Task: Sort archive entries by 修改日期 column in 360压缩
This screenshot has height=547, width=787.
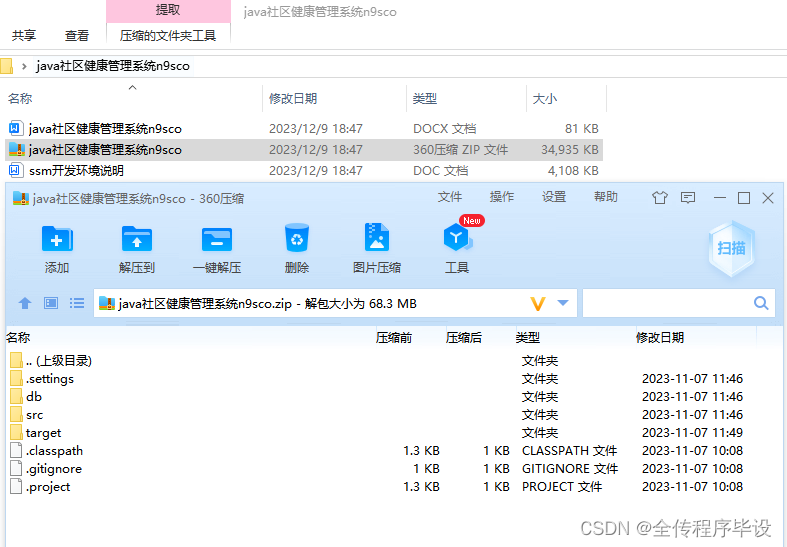Action: pos(660,338)
